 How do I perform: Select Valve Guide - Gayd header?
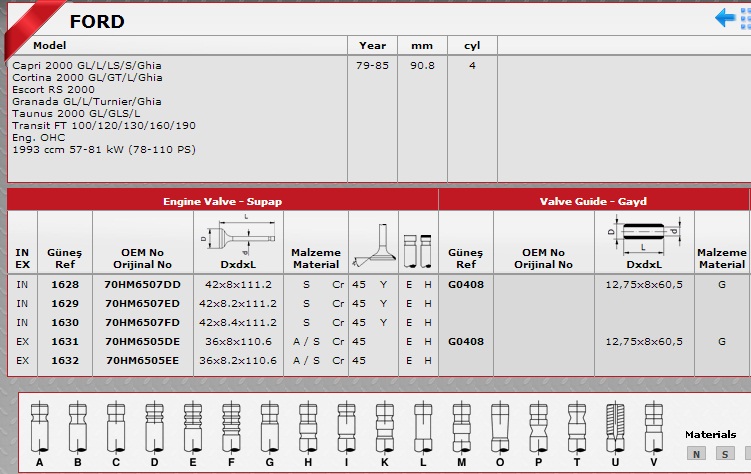tap(593, 201)
